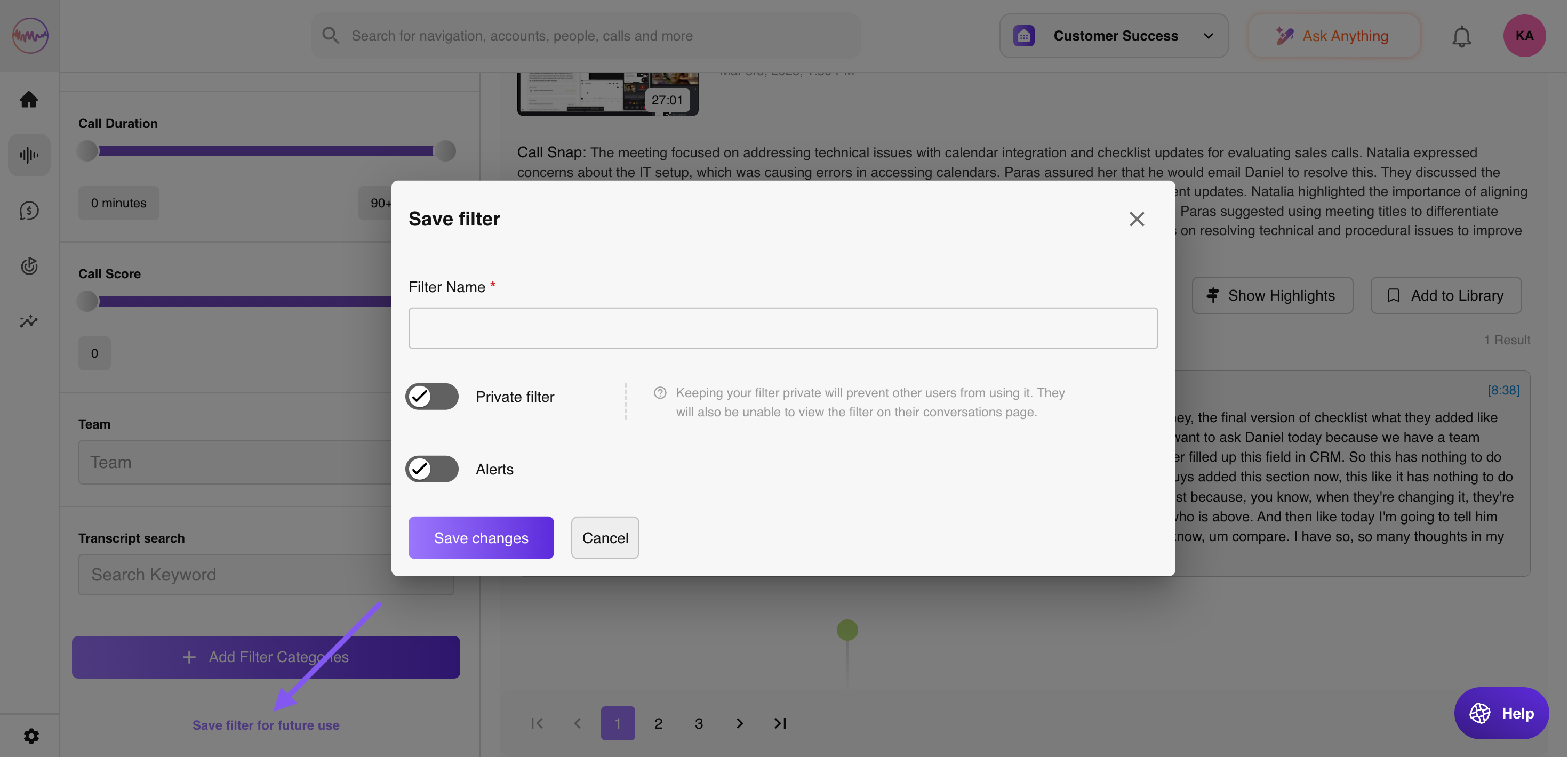
Task: Open the Team dropdown field
Action: pos(234,462)
